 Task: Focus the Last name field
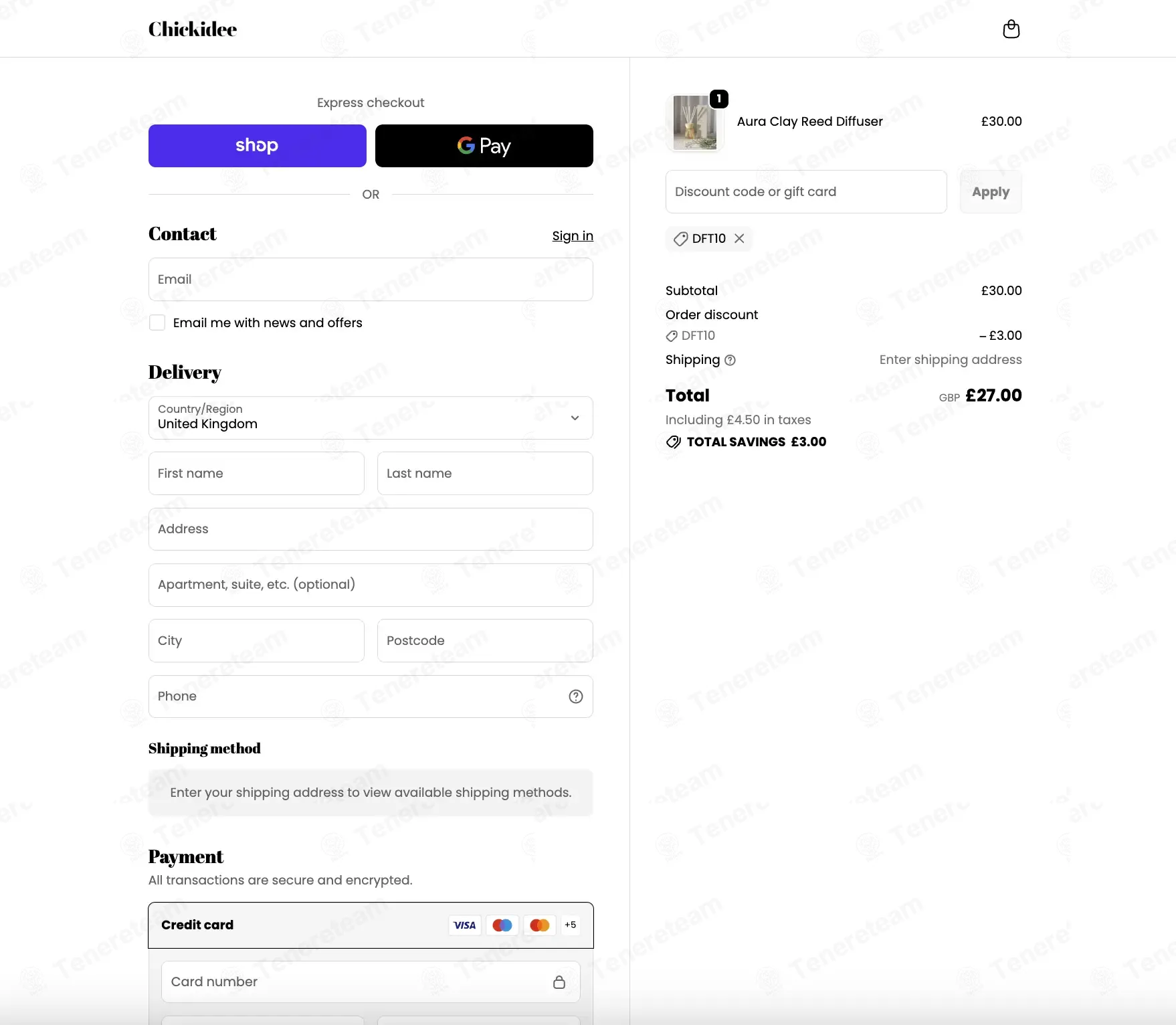point(485,474)
